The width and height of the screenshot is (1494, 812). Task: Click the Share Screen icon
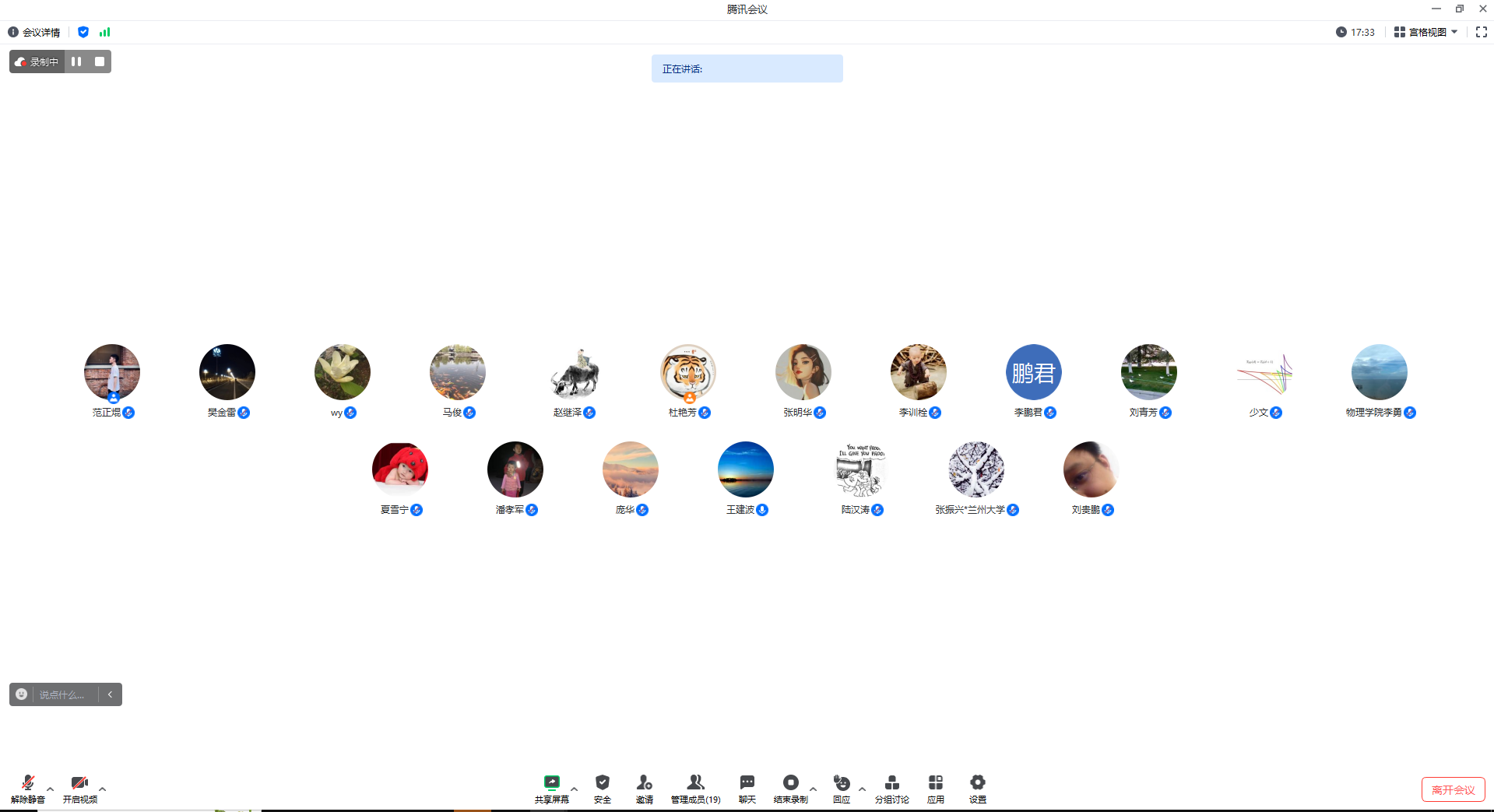(x=551, y=783)
